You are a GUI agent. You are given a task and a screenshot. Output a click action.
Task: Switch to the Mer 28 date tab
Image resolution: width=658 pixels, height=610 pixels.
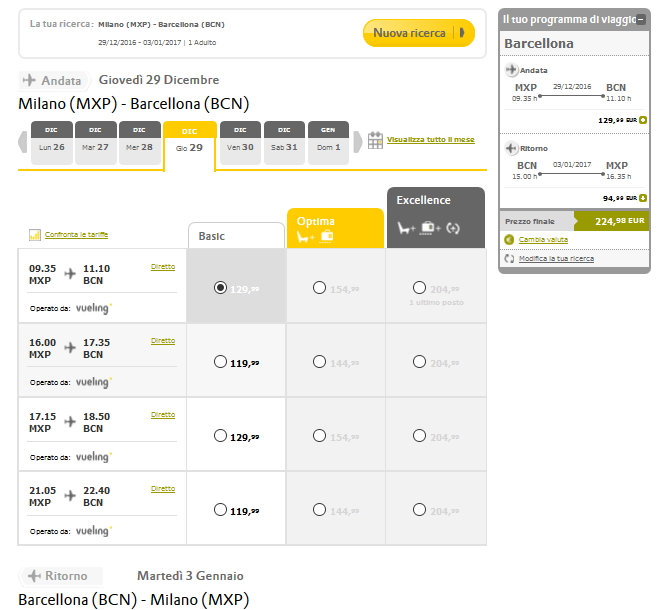point(139,142)
